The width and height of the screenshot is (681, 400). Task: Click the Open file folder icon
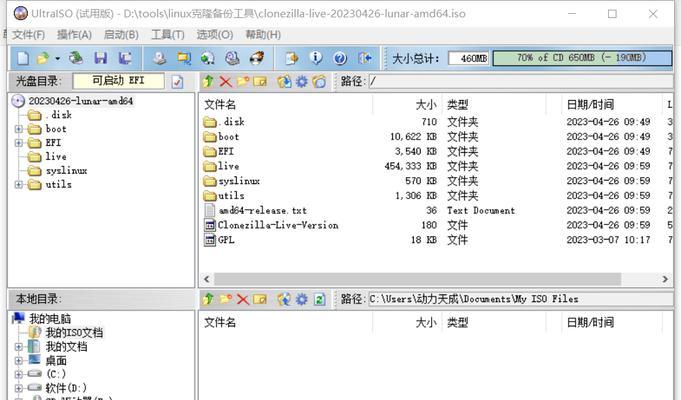point(43,58)
